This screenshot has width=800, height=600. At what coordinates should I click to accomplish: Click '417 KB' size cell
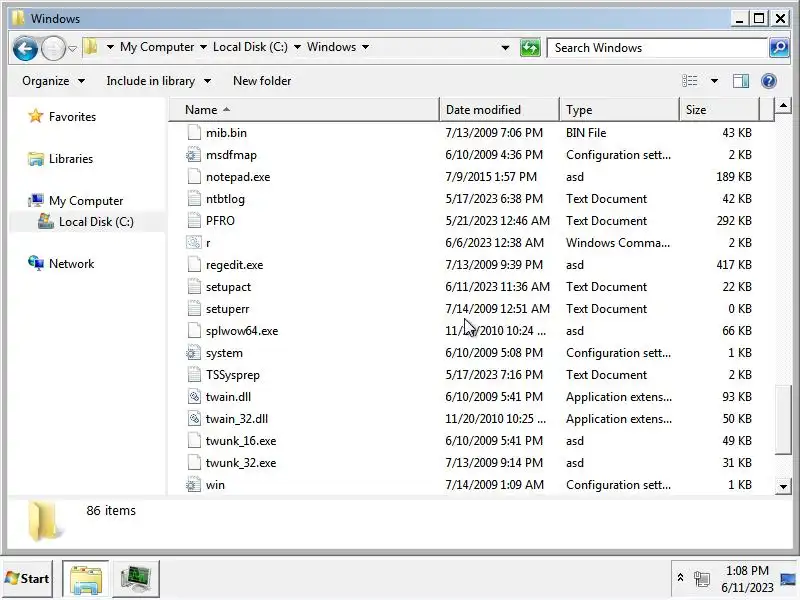[x=734, y=265]
